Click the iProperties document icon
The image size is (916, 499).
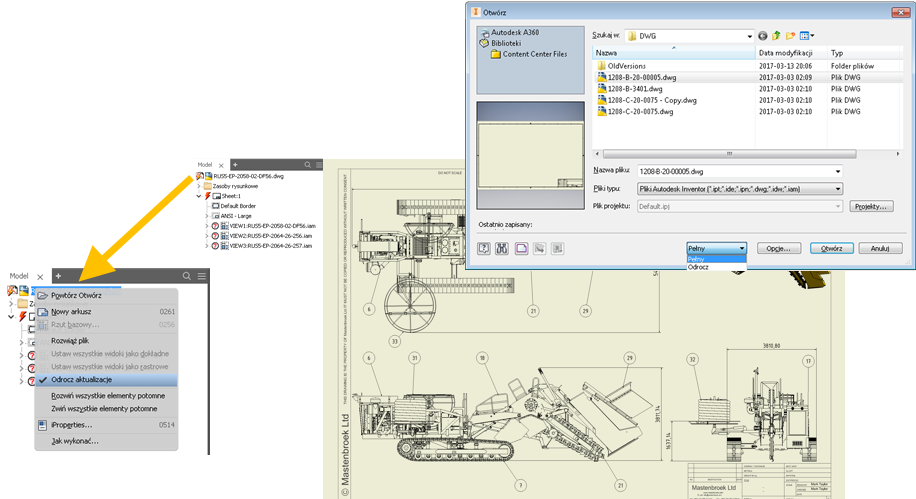pyautogui.click(x=43, y=425)
